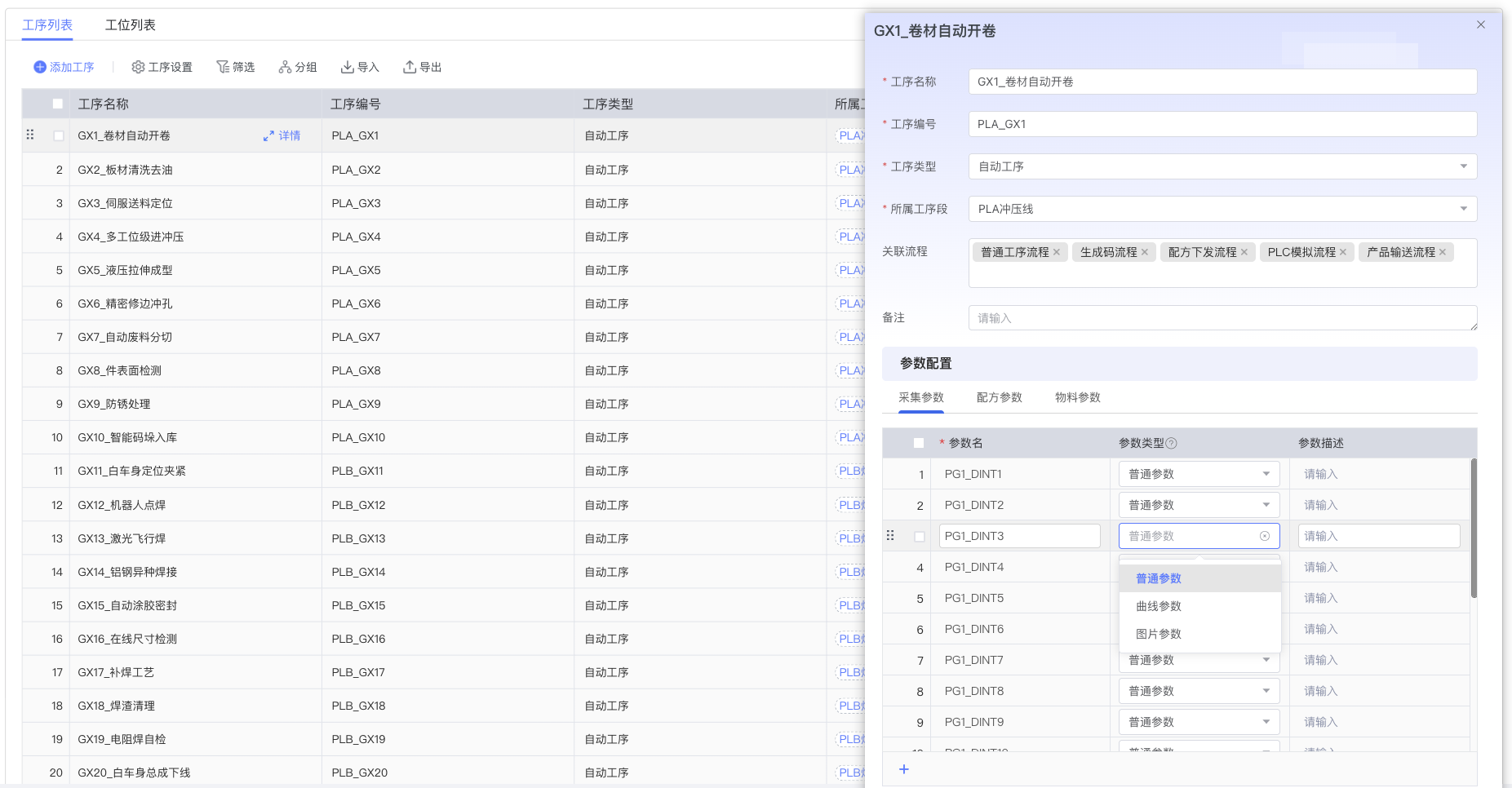Remove the 生成码流程 tag
1512x788 pixels.
(x=1145, y=252)
